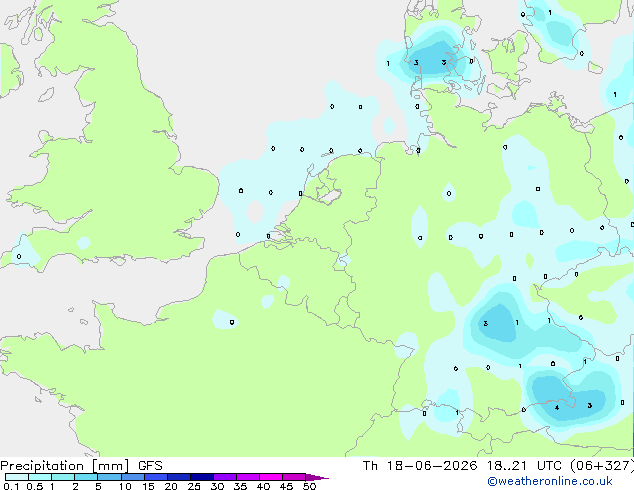This screenshot has width=634, height=490.
Task: Pick the legend swatch between 2 and 5
Action: tap(86, 477)
